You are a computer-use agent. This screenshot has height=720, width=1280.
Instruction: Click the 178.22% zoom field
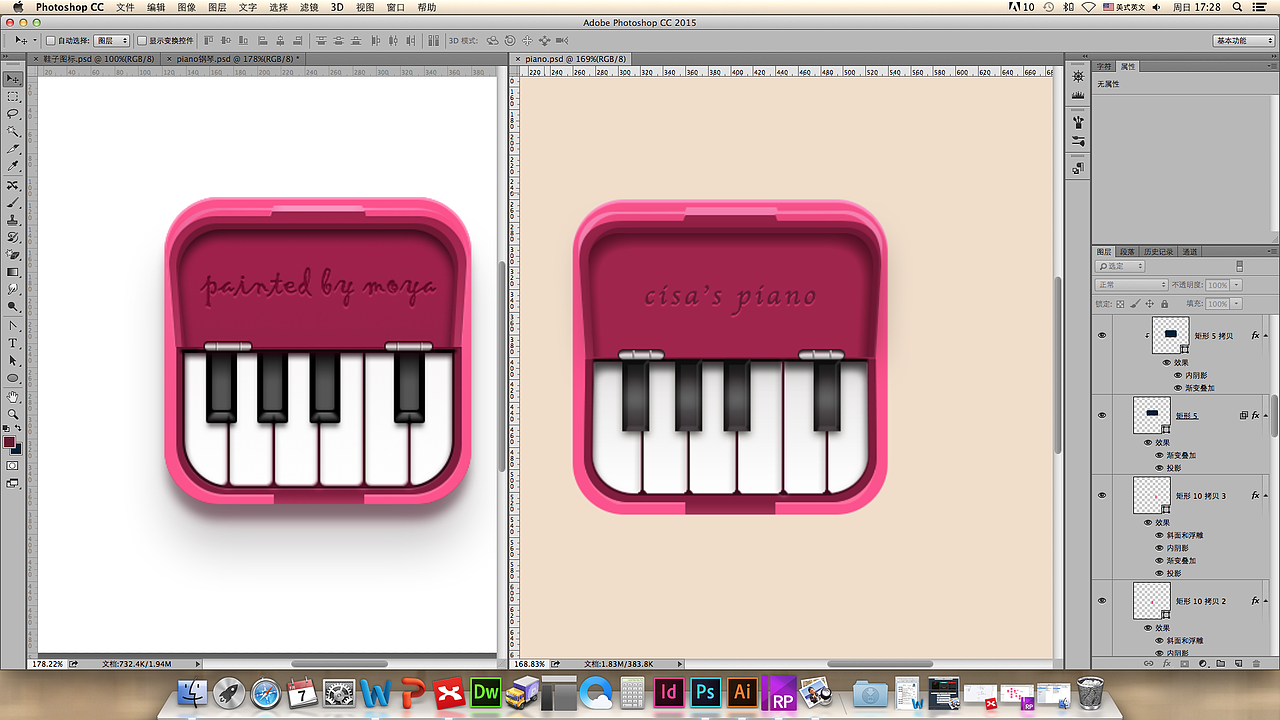tap(48, 663)
